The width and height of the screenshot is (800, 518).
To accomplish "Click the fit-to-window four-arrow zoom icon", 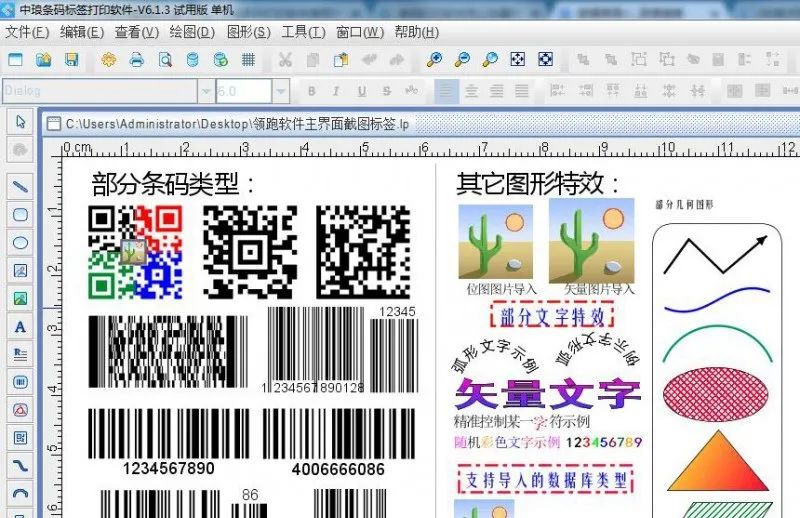I will (517, 60).
